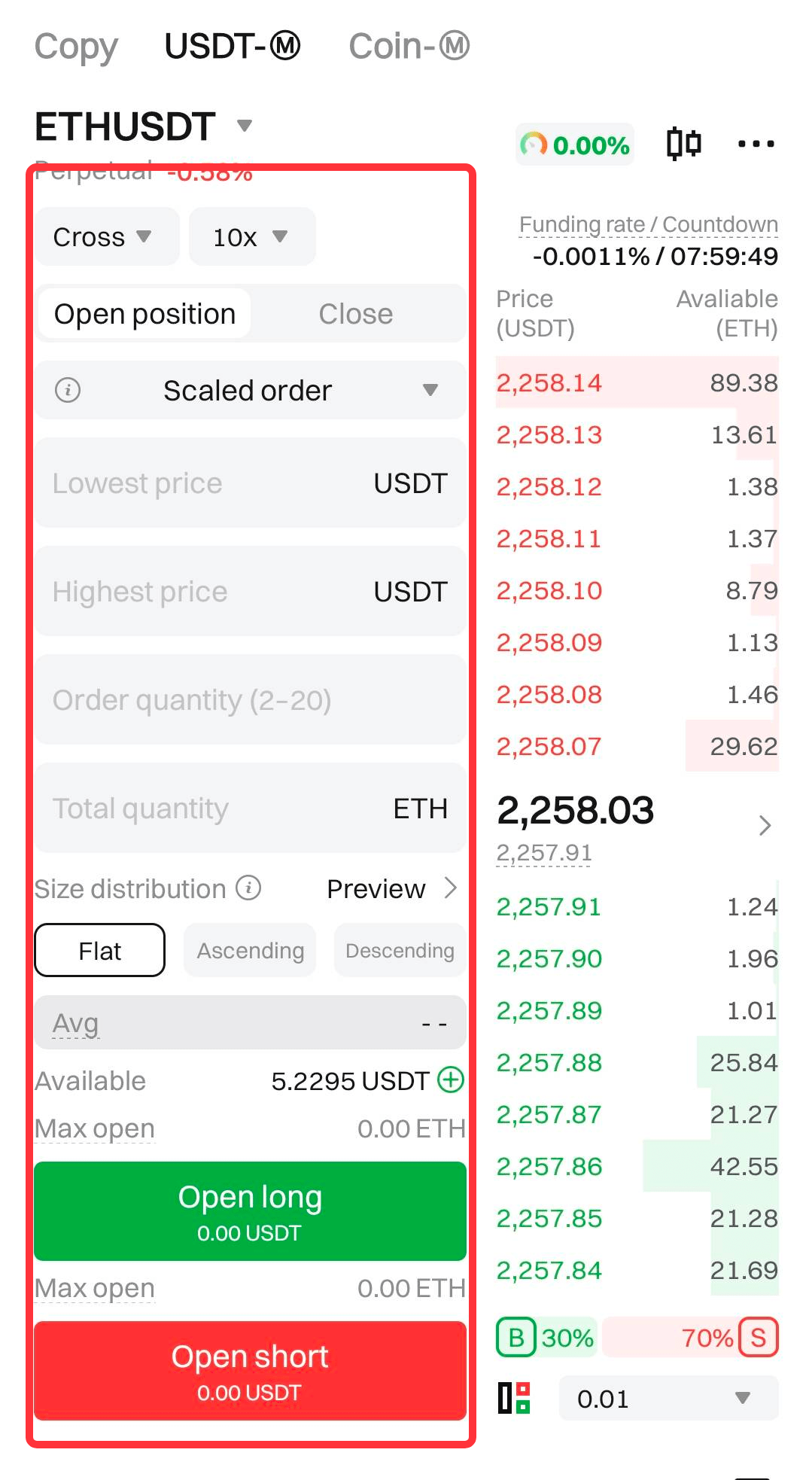Open the three-dot more options menu
Image resolution: width=812 pixels, height=1480 pixels.
click(x=756, y=144)
